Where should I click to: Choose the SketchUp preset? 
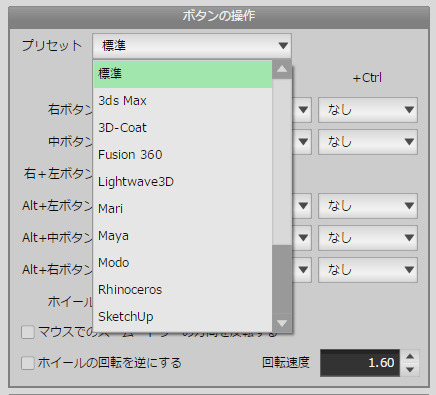click(183, 317)
